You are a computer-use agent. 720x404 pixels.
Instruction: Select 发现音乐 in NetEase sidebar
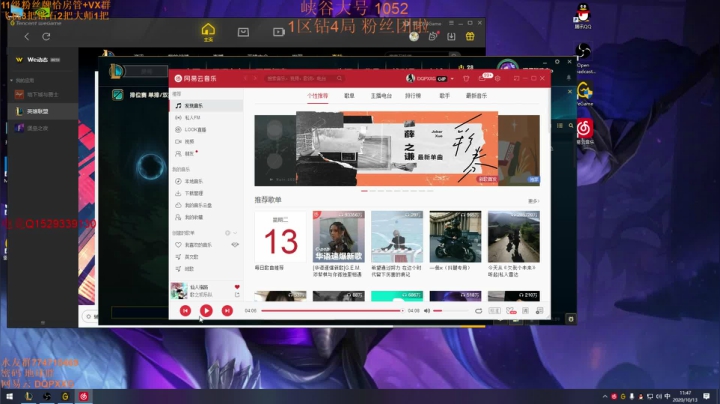tap(207, 106)
